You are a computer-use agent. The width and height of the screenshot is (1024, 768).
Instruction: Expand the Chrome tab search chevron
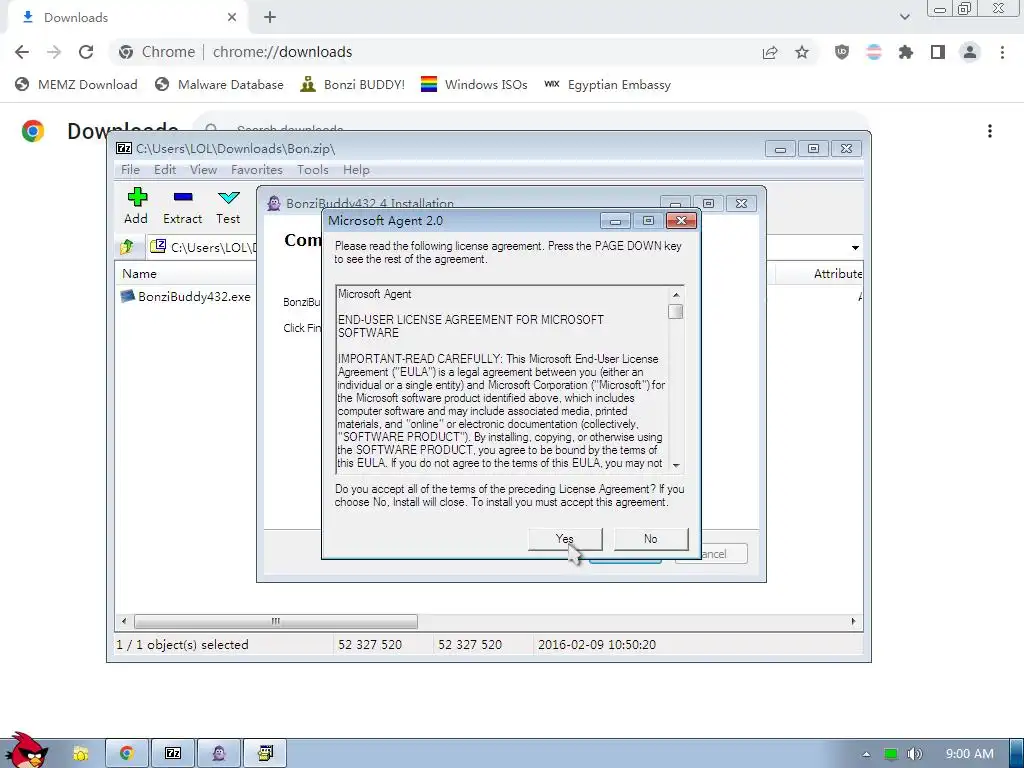pos(904,17)
